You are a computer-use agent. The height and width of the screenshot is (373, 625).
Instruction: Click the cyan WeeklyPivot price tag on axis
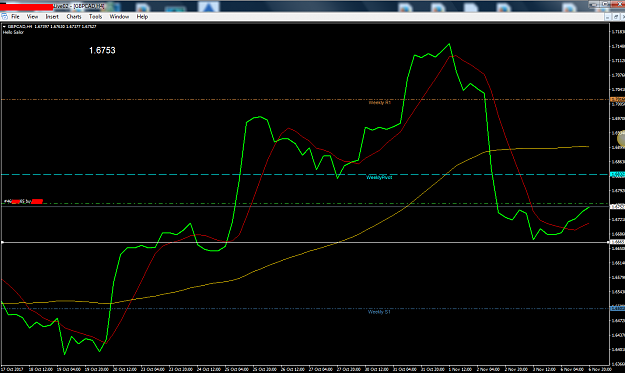(x=617, y=175)
